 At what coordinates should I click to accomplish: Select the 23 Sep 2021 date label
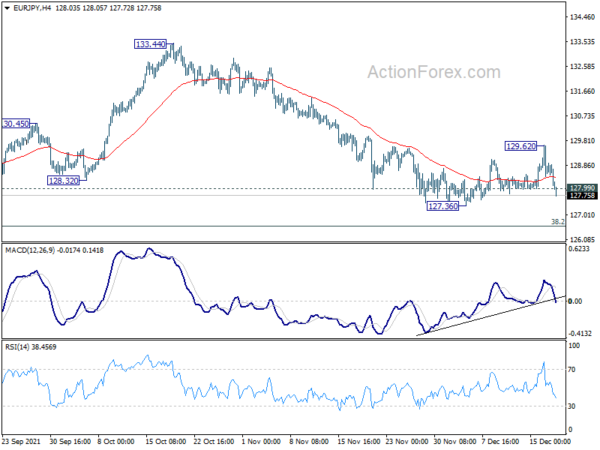pyautogui.click(x=21, y=442)
